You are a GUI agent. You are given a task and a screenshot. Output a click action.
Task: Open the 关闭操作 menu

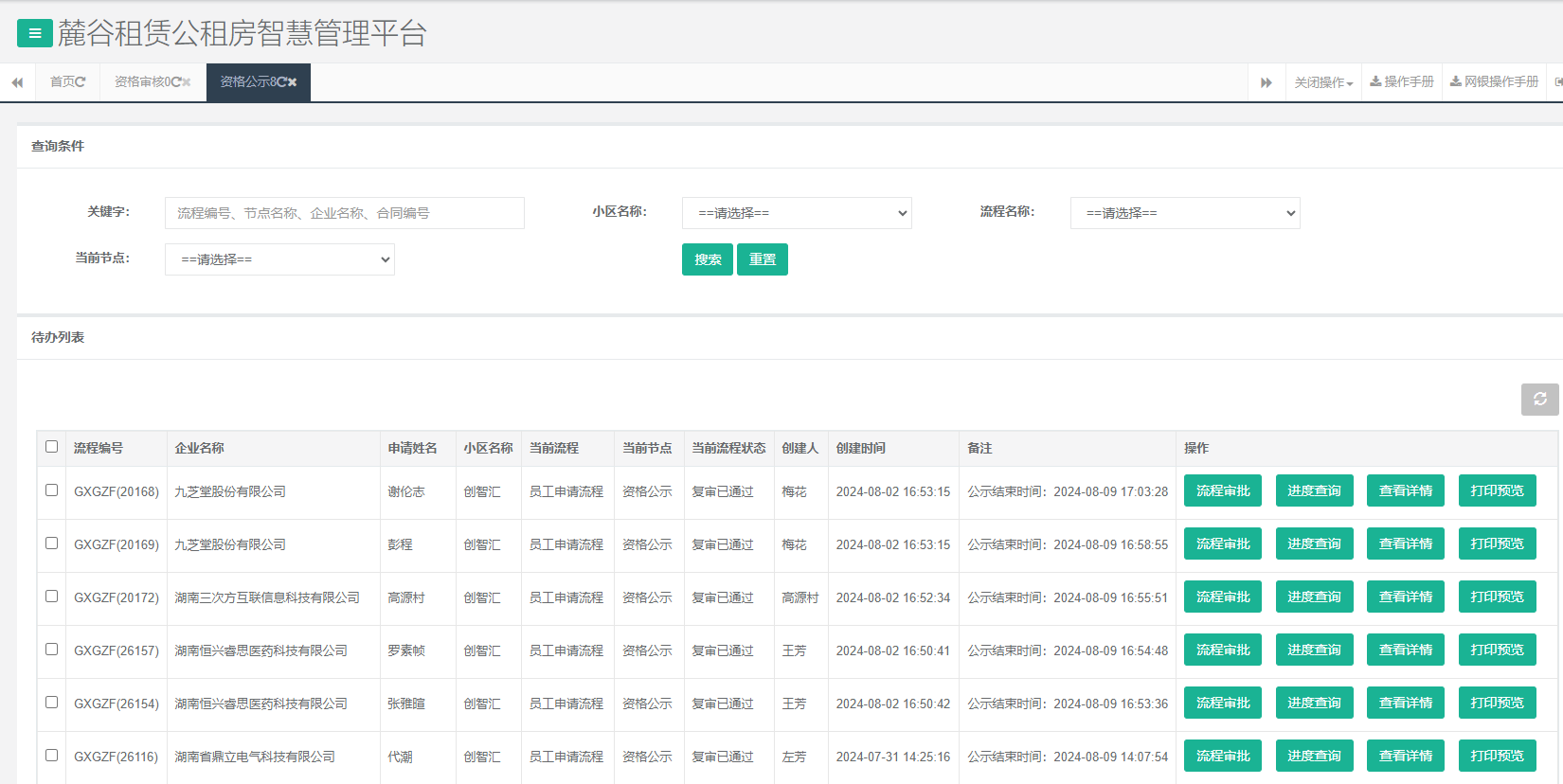(1323, 82)
